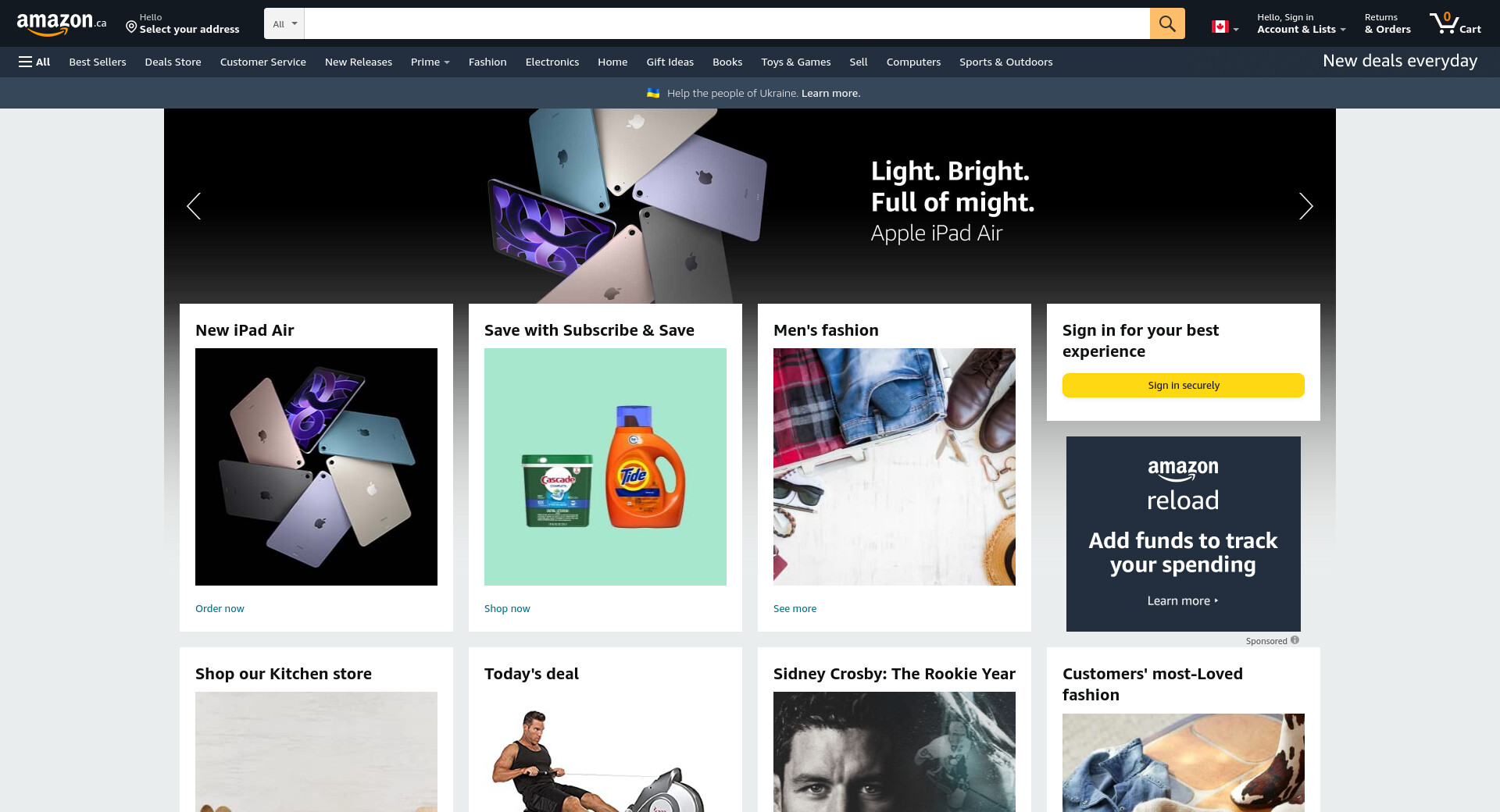Image resolution: width=1500 pixels, height=812 pixels.
Task: Click Order now under New iPad Air
Action: (220, 608)
